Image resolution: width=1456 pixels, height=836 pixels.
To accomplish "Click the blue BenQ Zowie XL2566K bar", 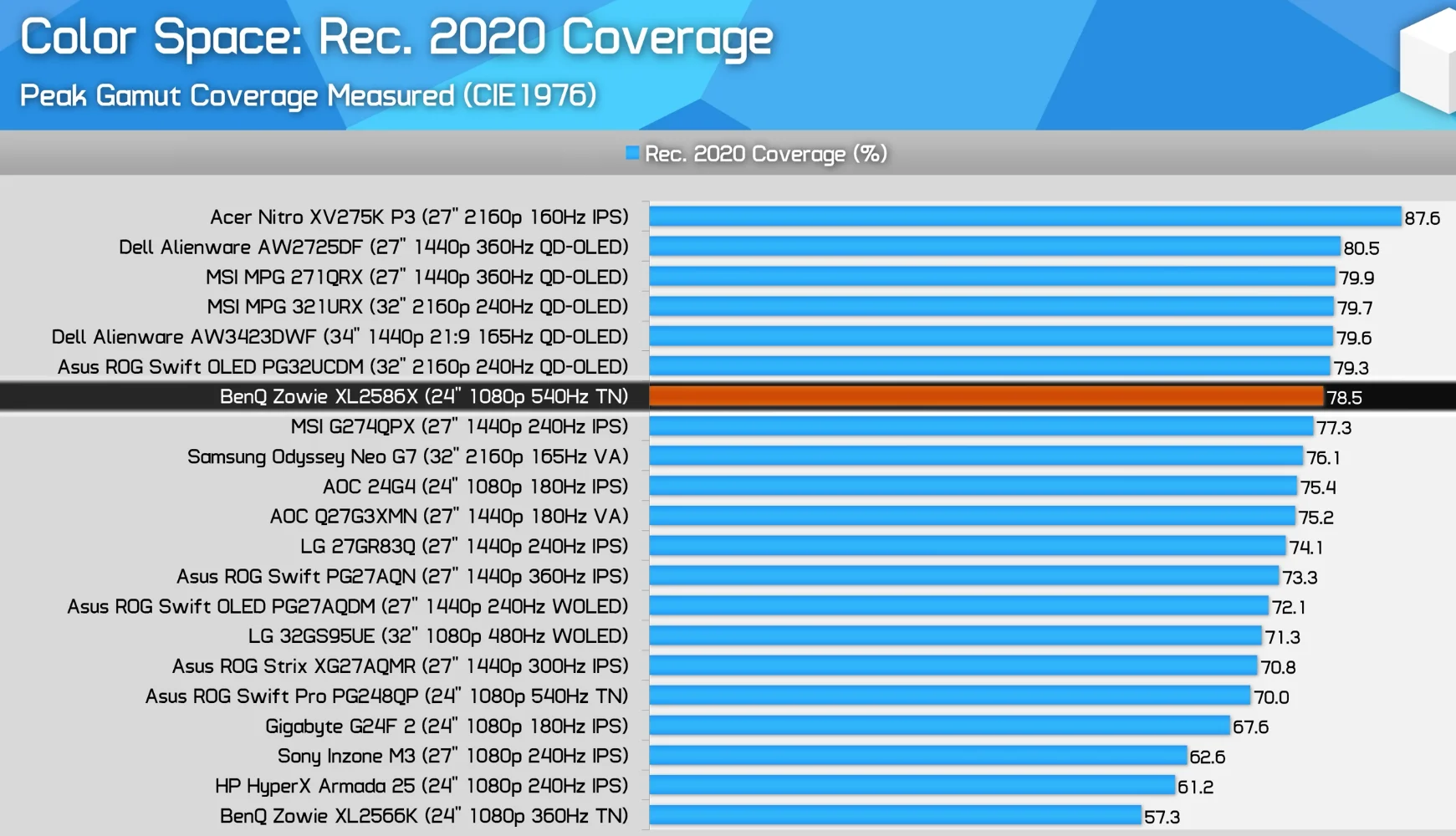I will (x=895, y=815).
